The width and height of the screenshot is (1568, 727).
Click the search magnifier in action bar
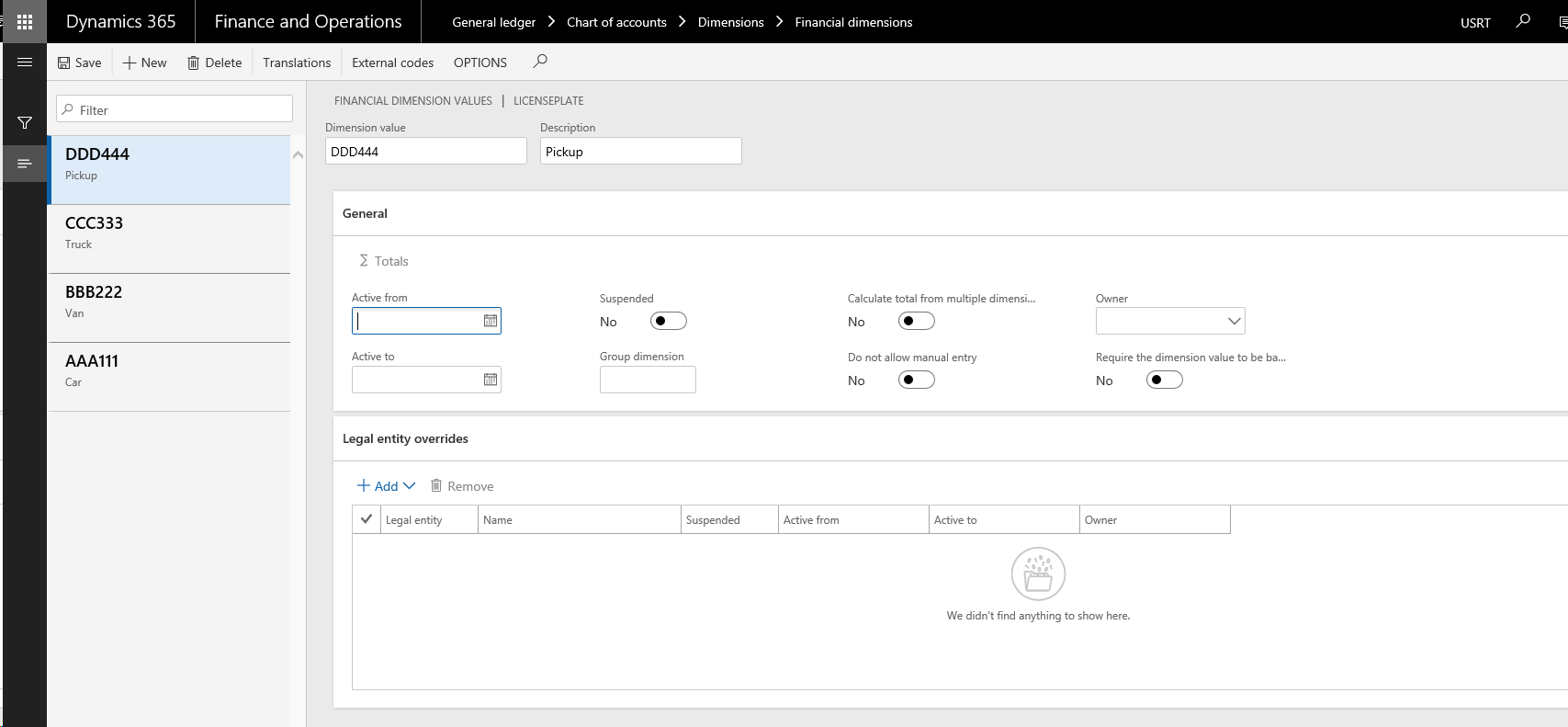pos(540,62)
